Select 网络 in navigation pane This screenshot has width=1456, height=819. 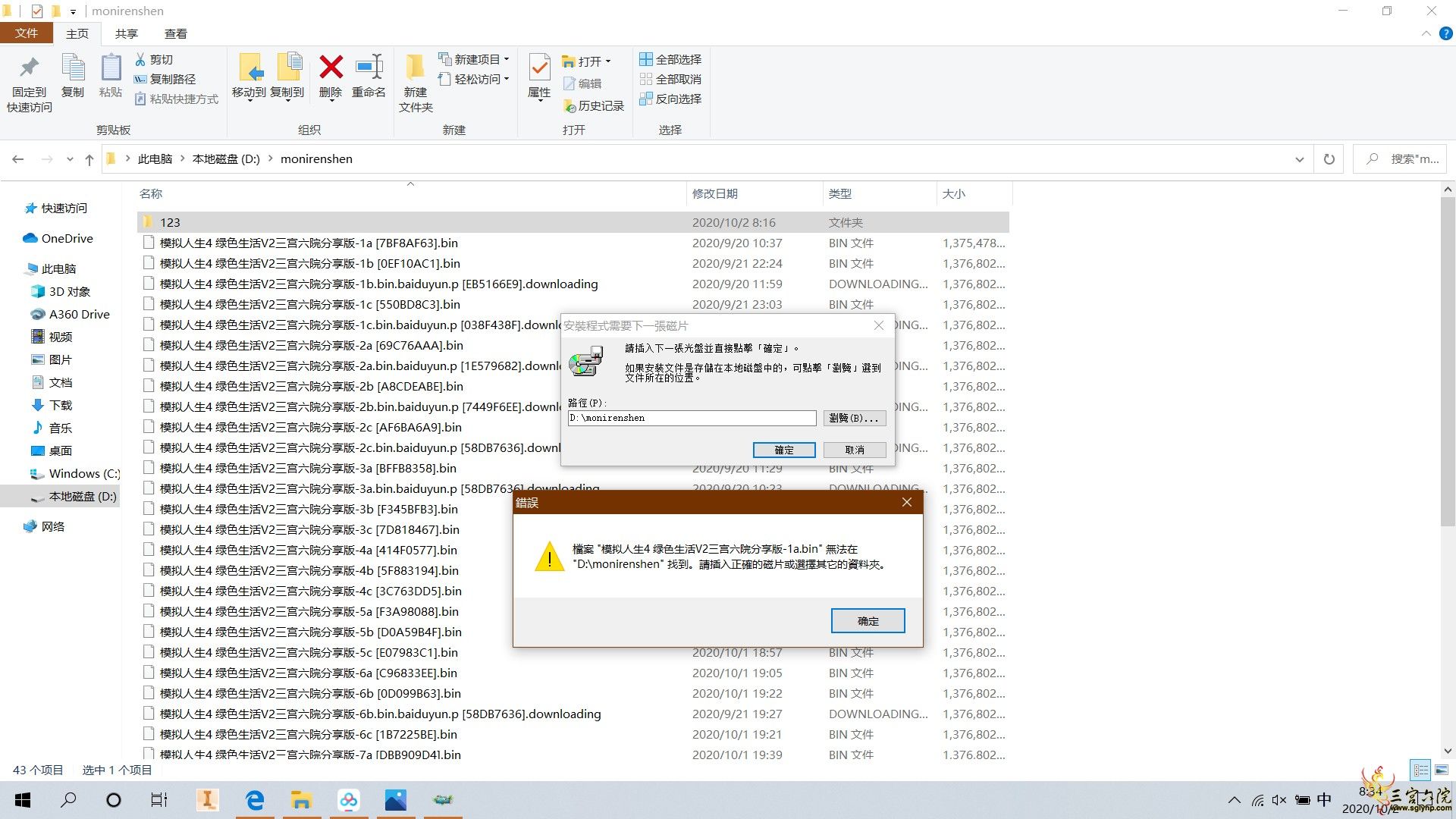[x=53, y=526]
